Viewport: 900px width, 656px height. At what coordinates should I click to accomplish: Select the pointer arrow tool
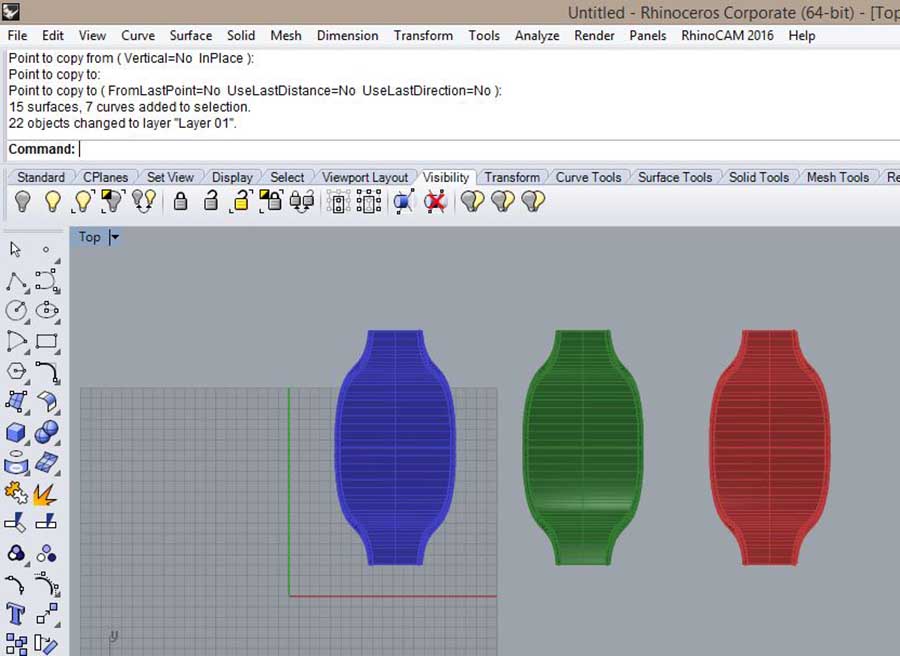coord(15,250)
